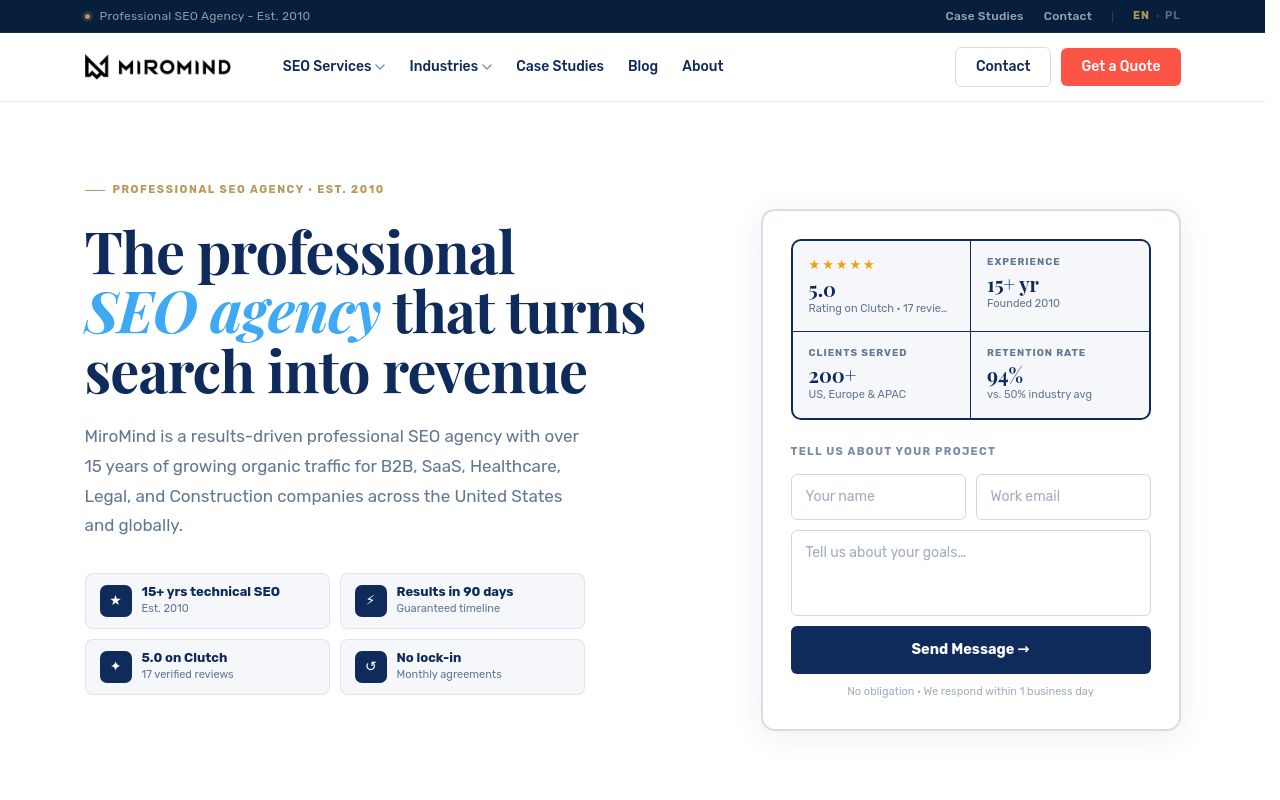Image resolution: width=1280 pixels, height=800 pixels.
Task: Click the five-star rating icons
Action: coord(841,265)
